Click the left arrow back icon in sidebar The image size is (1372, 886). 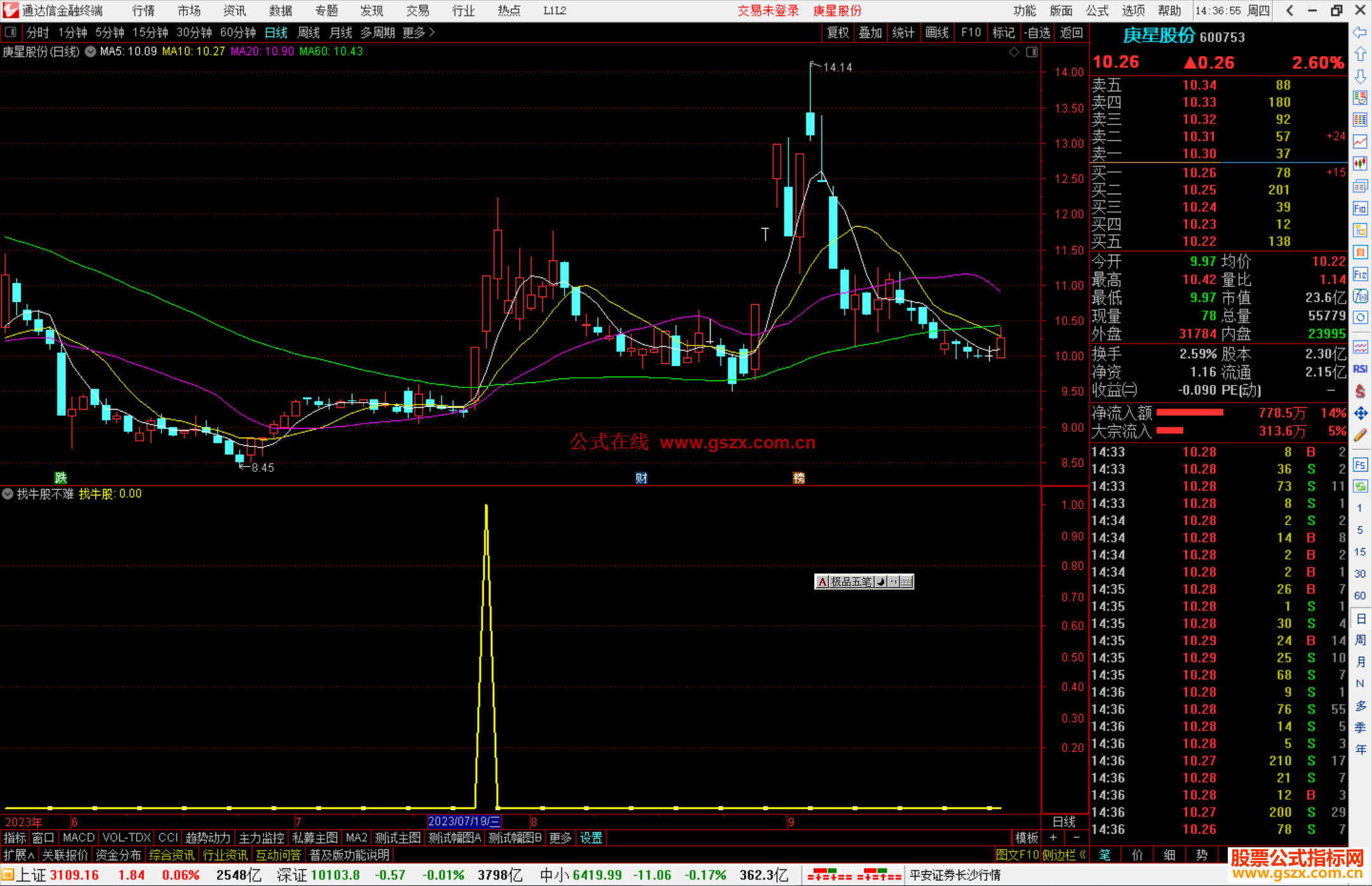(1360, 32)
